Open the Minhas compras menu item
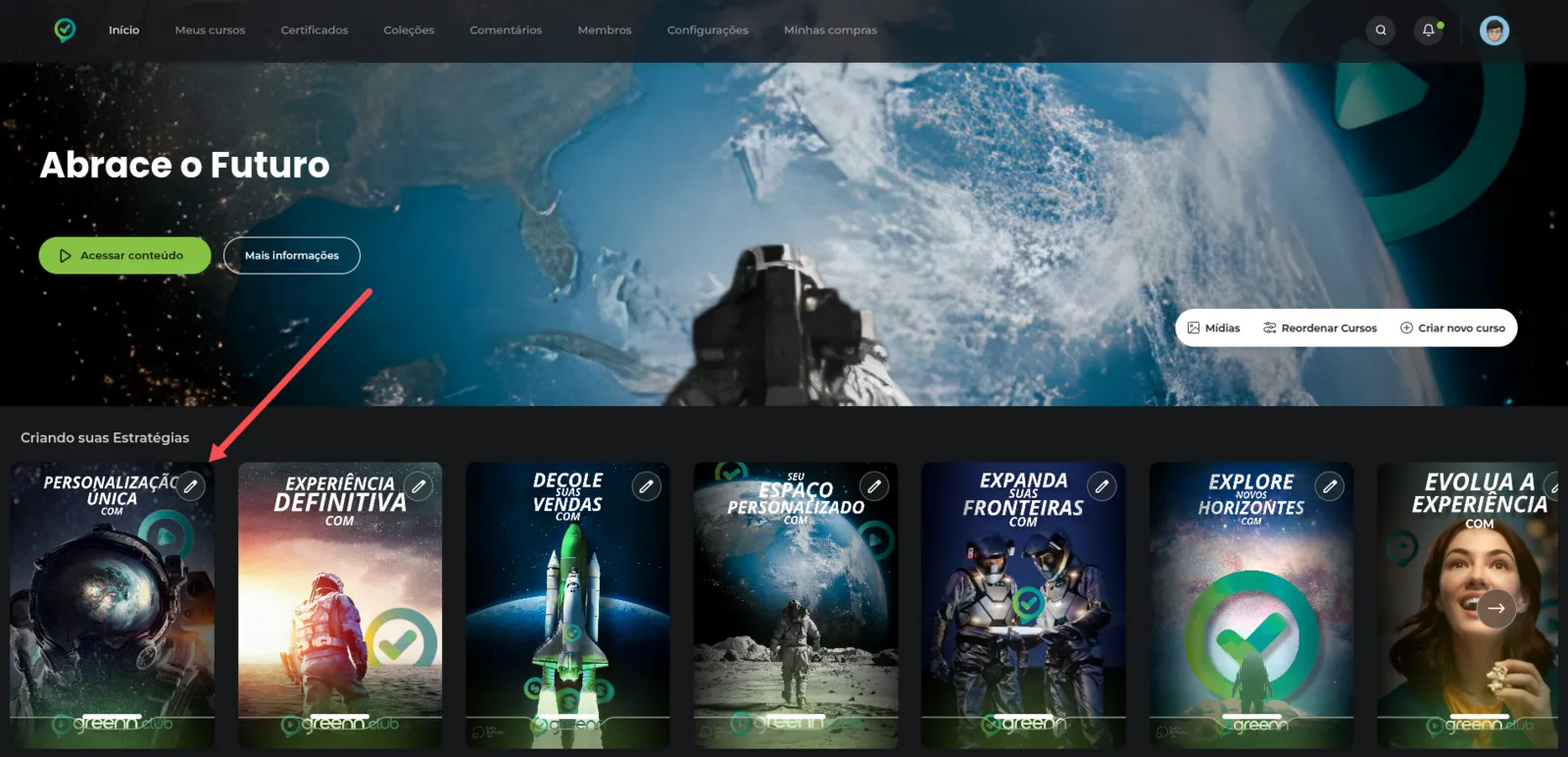The height and width of the screenshot is (757, 1568). click(831, 30)
